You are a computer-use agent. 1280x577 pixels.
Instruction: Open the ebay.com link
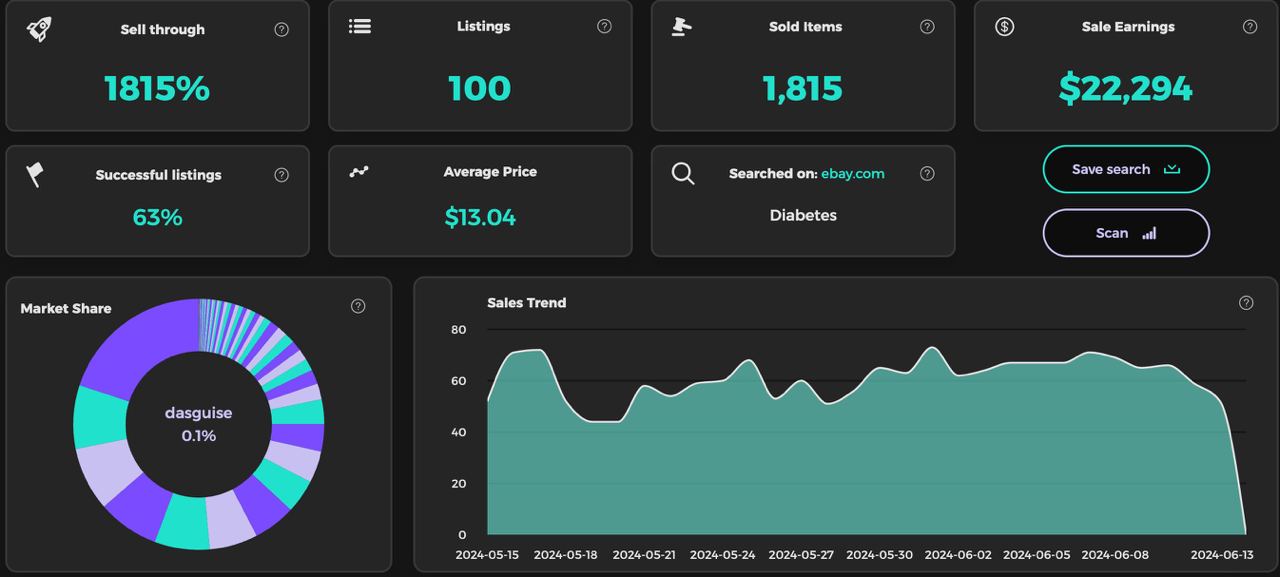pos(853,173)
